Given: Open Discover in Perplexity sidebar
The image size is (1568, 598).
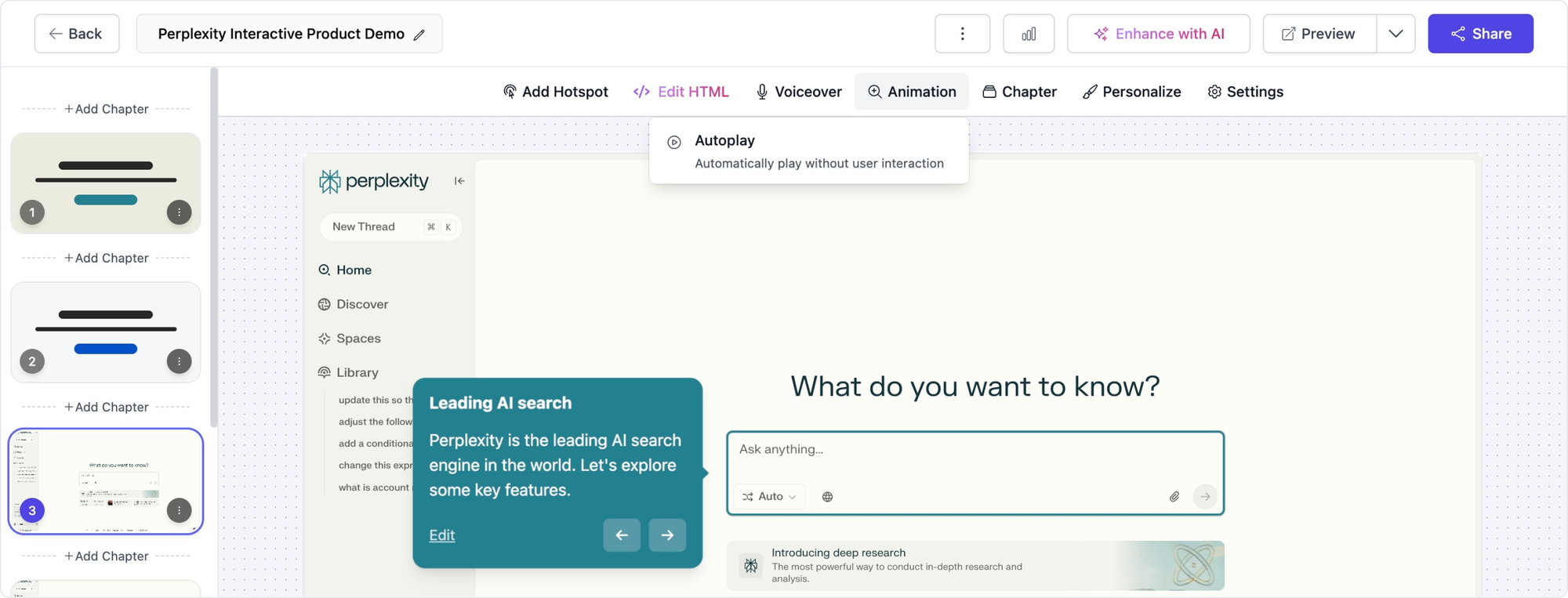Looking at the screenshot, I should pos(353,304).
